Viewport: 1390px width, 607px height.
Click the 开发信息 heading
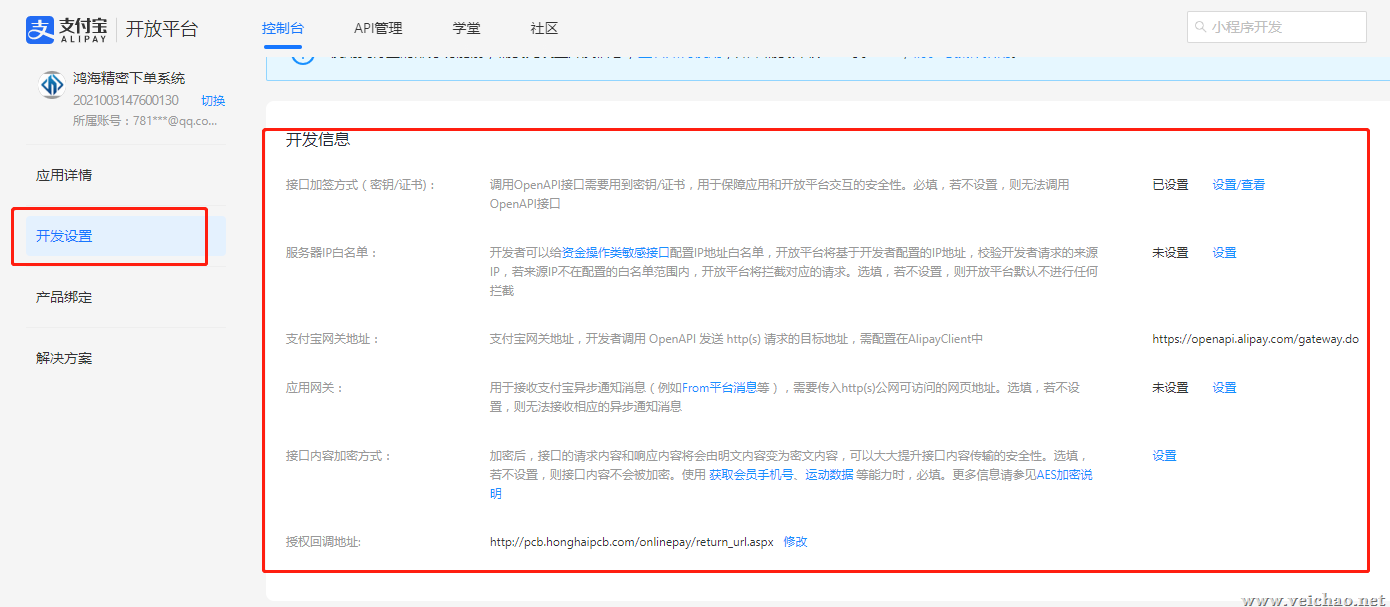(x=318, y=139)
